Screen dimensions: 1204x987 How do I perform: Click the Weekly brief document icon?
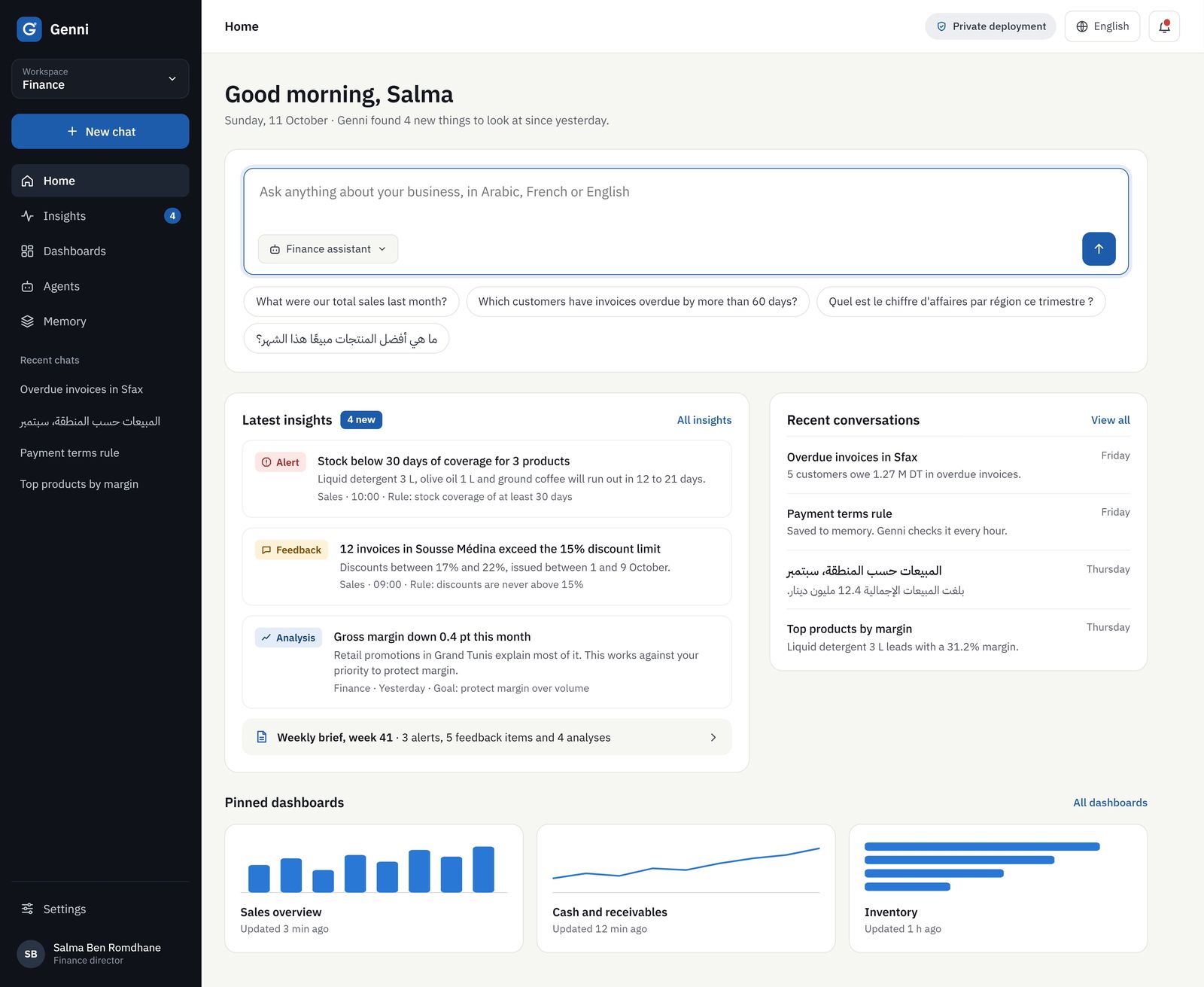coord(262,737)
